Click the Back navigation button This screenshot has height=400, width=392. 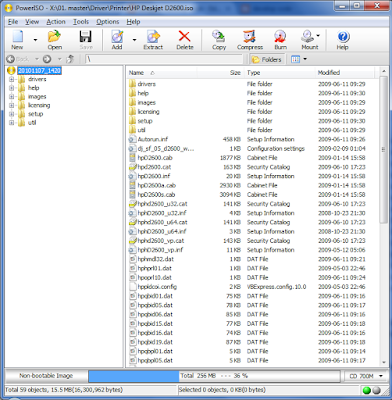pyautogui.click(x=18, y=59)
